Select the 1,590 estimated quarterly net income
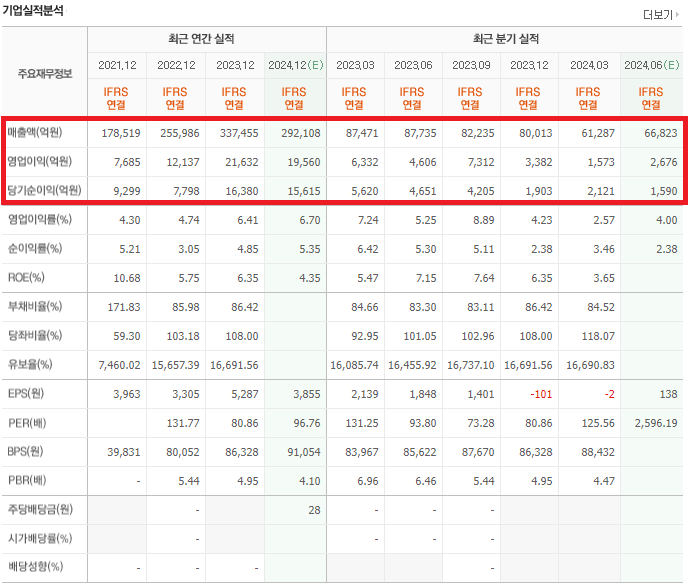 tap(664, 191)
